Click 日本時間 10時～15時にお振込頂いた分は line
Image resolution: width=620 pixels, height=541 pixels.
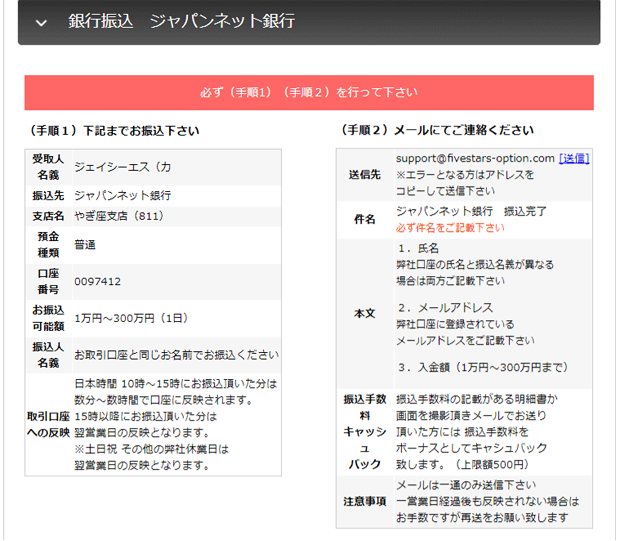176,384
